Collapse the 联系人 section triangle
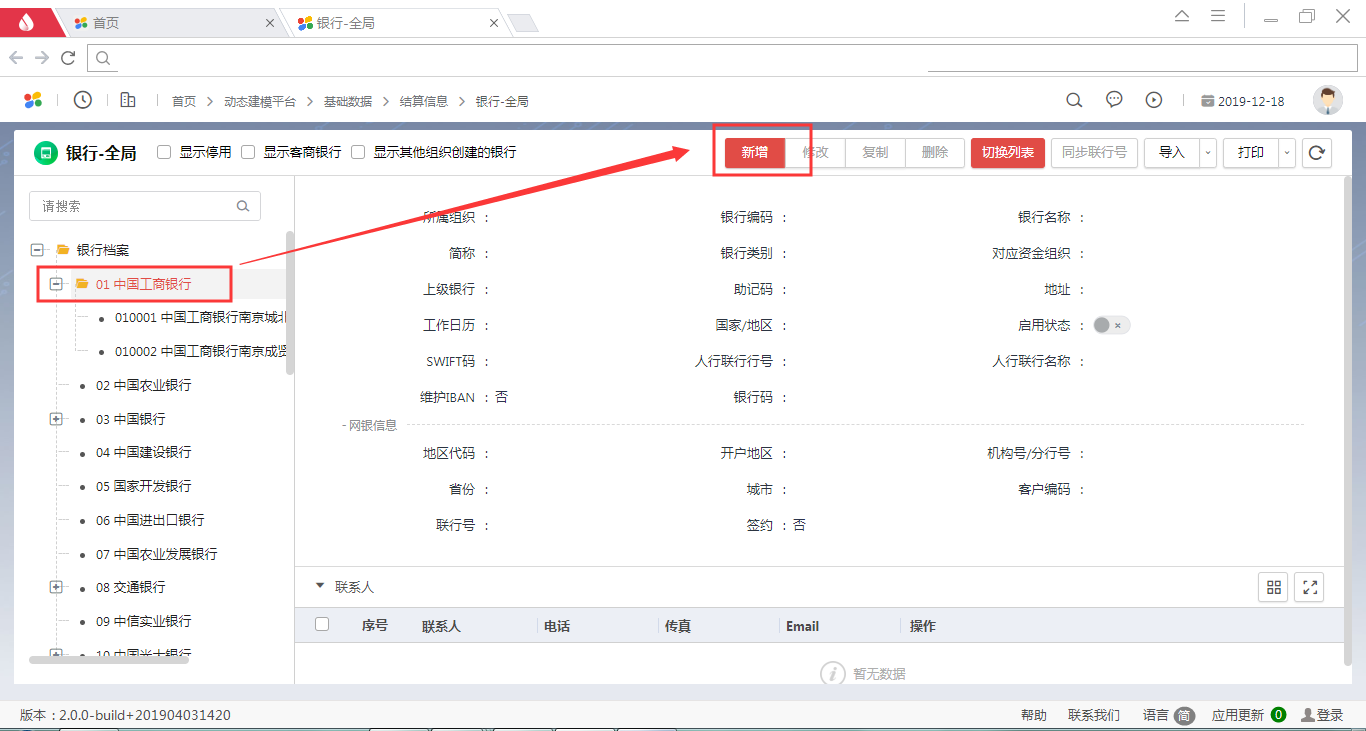Image resolution: width=1366 pixels, height=731 pixels. [x=320, y=586]
